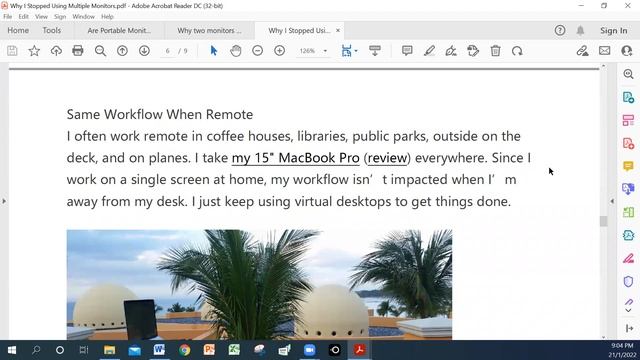Open the 'Why two monitors' document tab
Viewport: 640px width, 360px height.
209,31
